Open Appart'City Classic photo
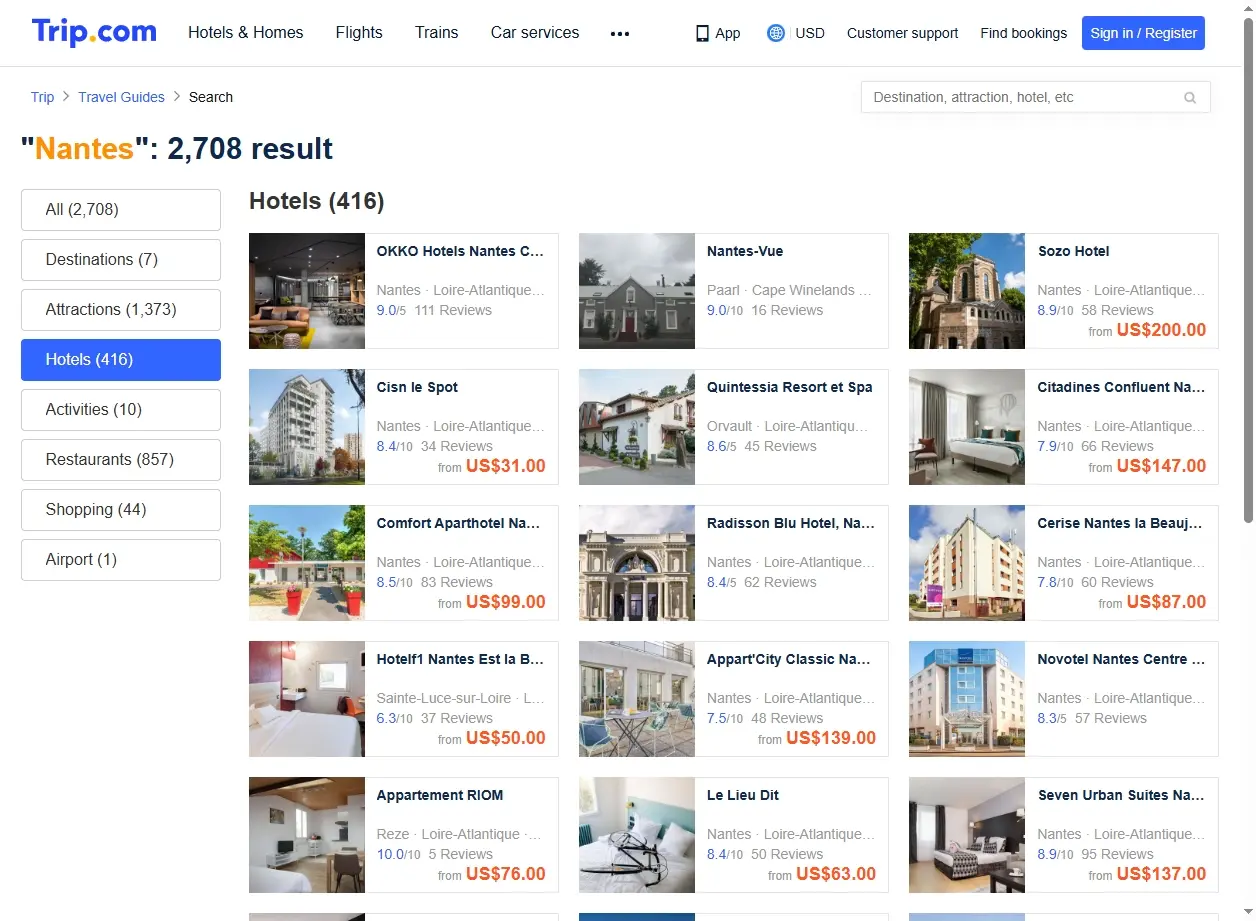Viewport: 1256px width, 921px height. tap(637, 699)
